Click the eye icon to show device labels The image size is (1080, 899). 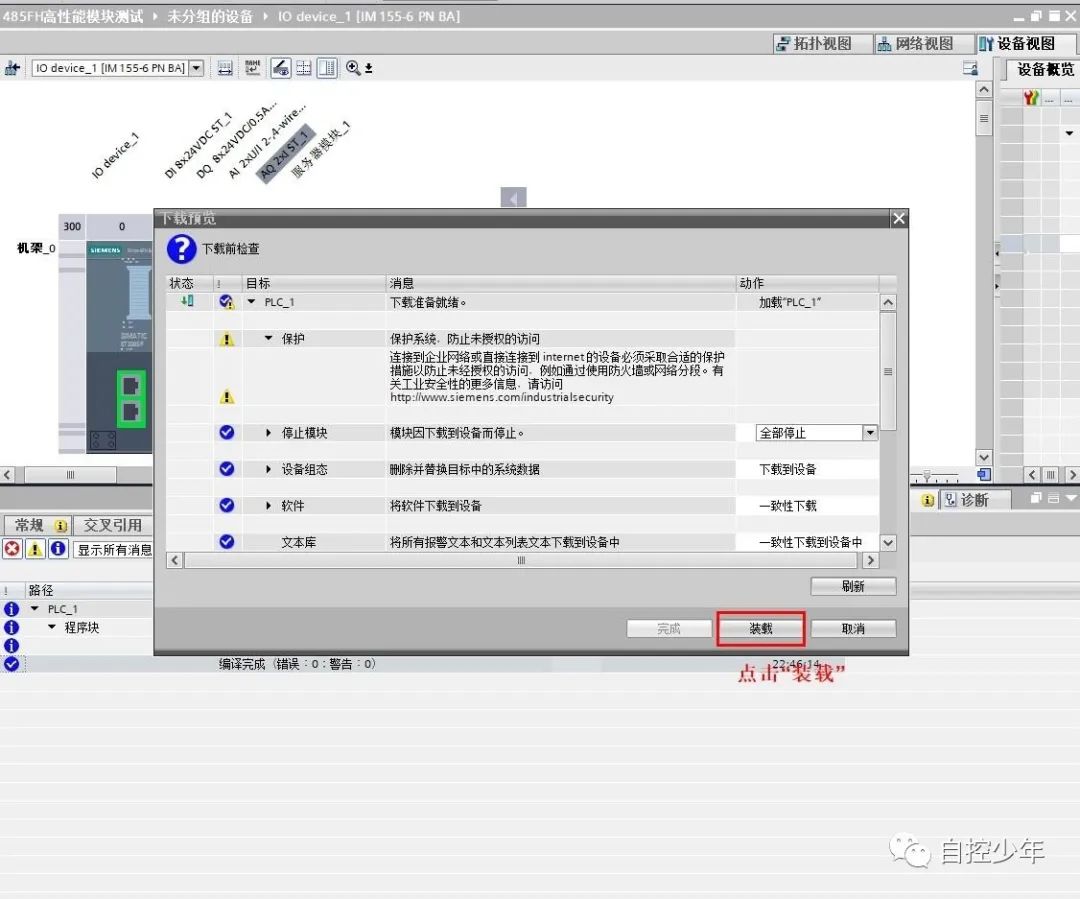coord(281,68)
